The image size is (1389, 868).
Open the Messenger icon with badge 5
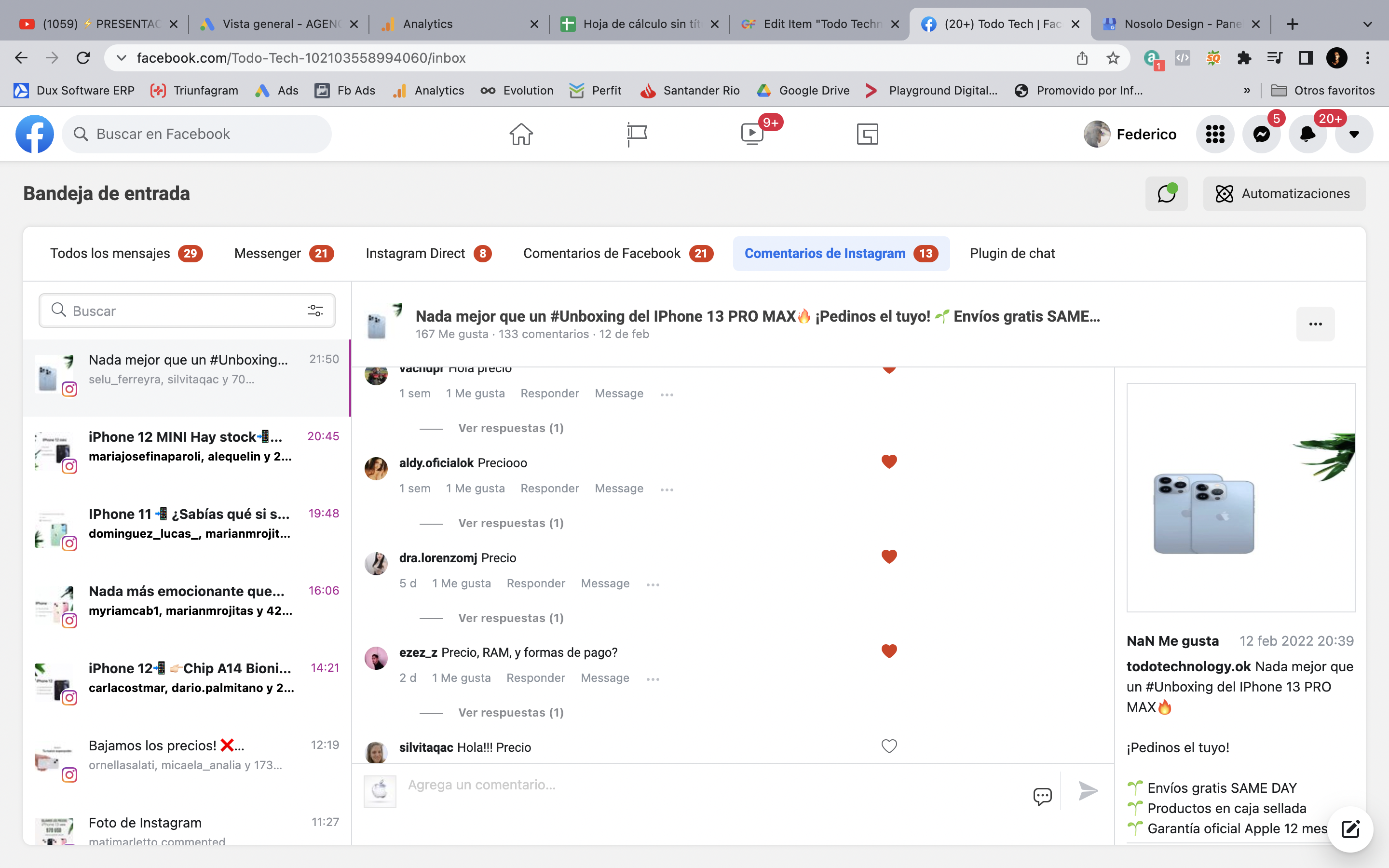(x=1262, y=134)
